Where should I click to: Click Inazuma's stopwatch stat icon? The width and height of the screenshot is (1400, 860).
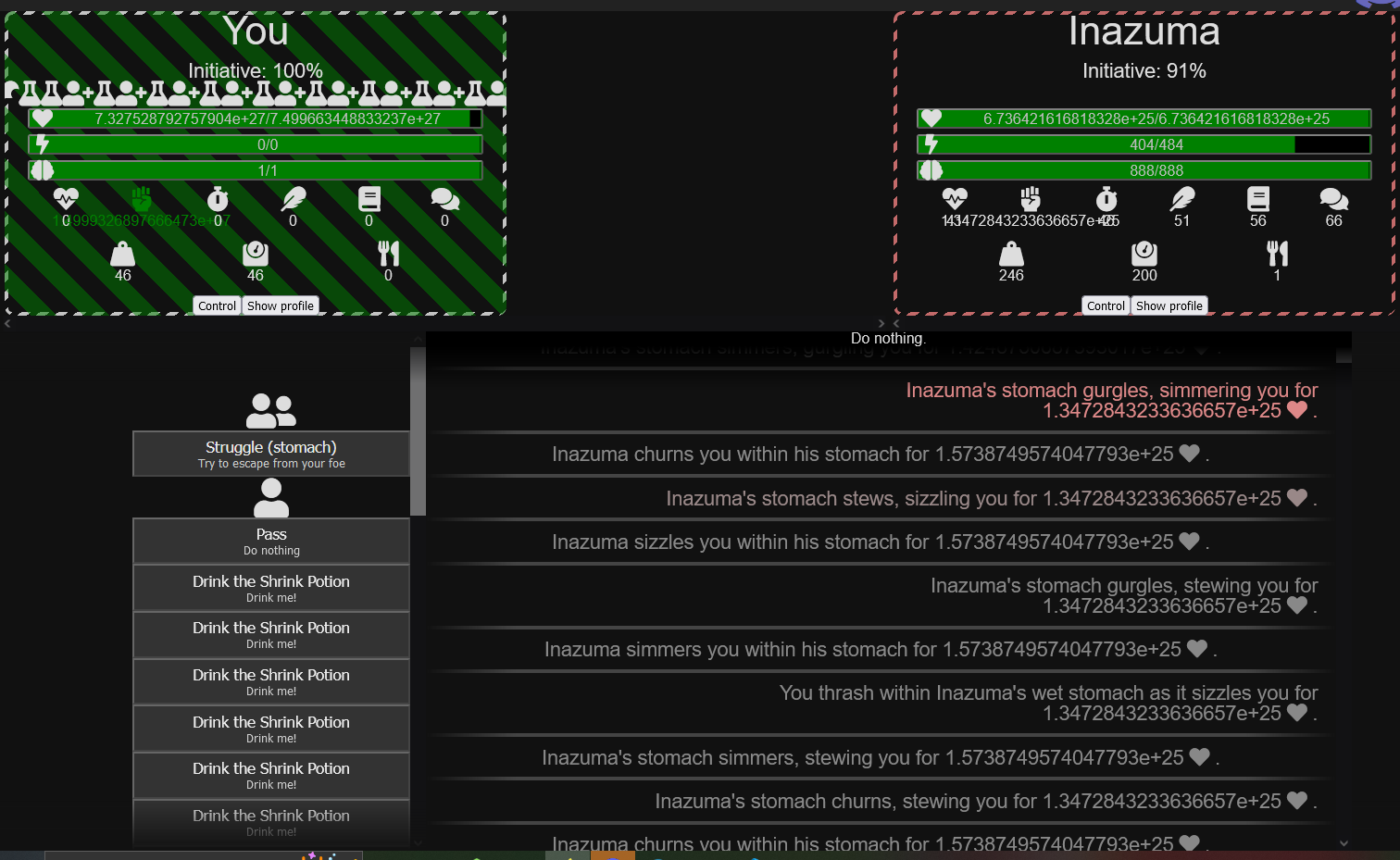coord(1106,199)
